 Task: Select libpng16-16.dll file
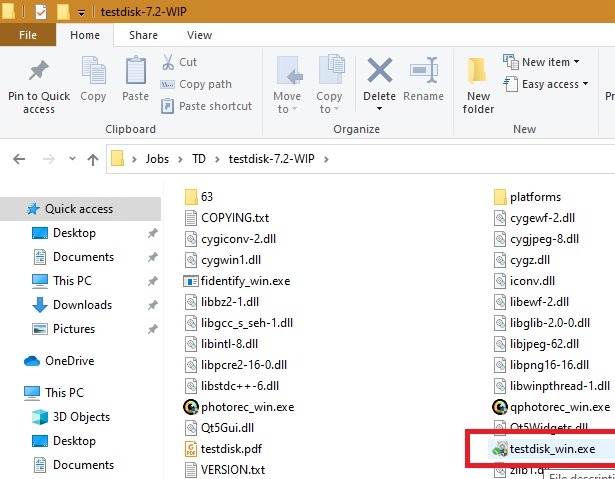pyautogui.click(x=541, y=365)
